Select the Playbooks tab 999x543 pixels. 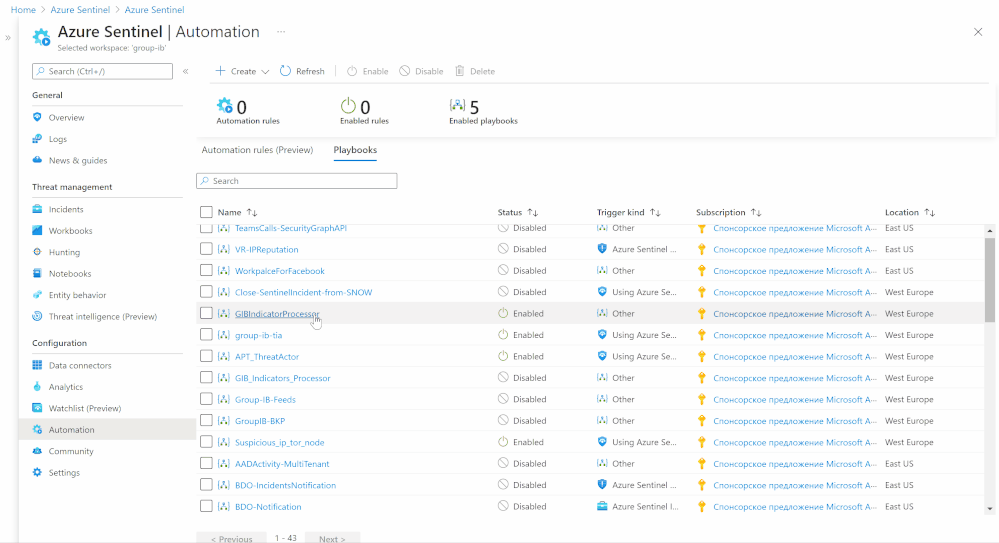(355, 150)
